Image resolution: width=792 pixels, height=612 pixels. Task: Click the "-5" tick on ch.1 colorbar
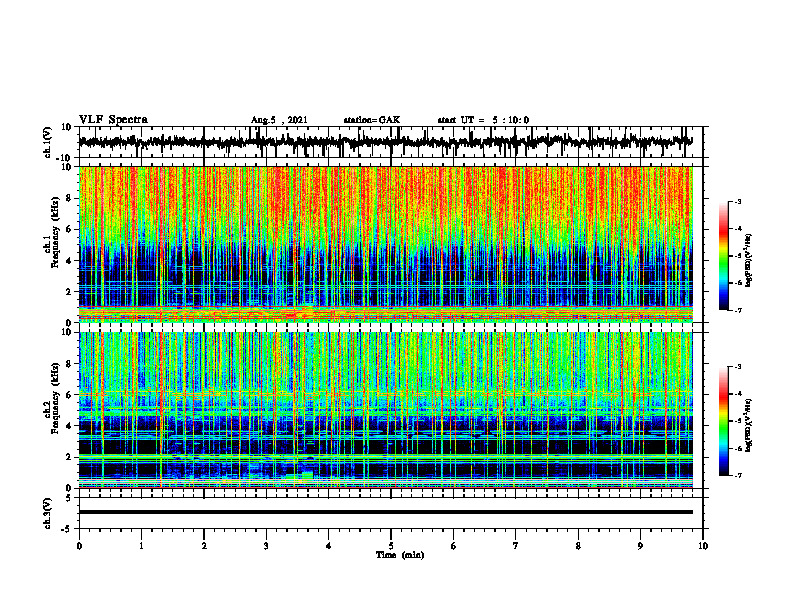(738, 256)
